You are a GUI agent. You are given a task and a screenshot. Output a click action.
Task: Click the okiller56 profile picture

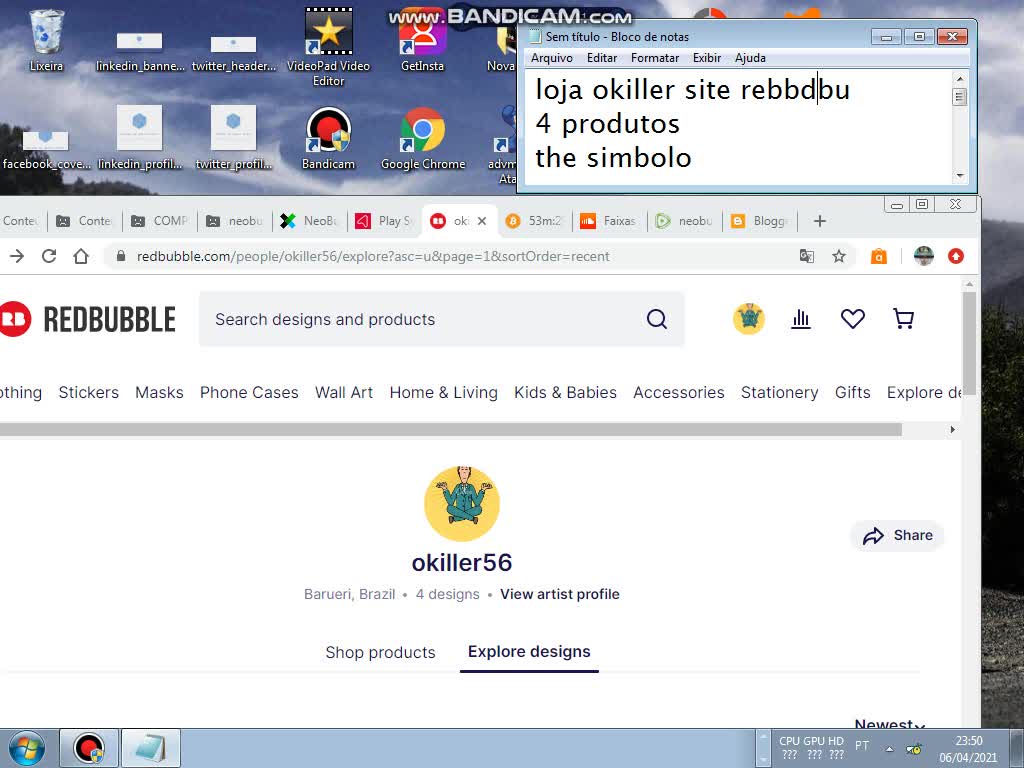tap(462, 504)
